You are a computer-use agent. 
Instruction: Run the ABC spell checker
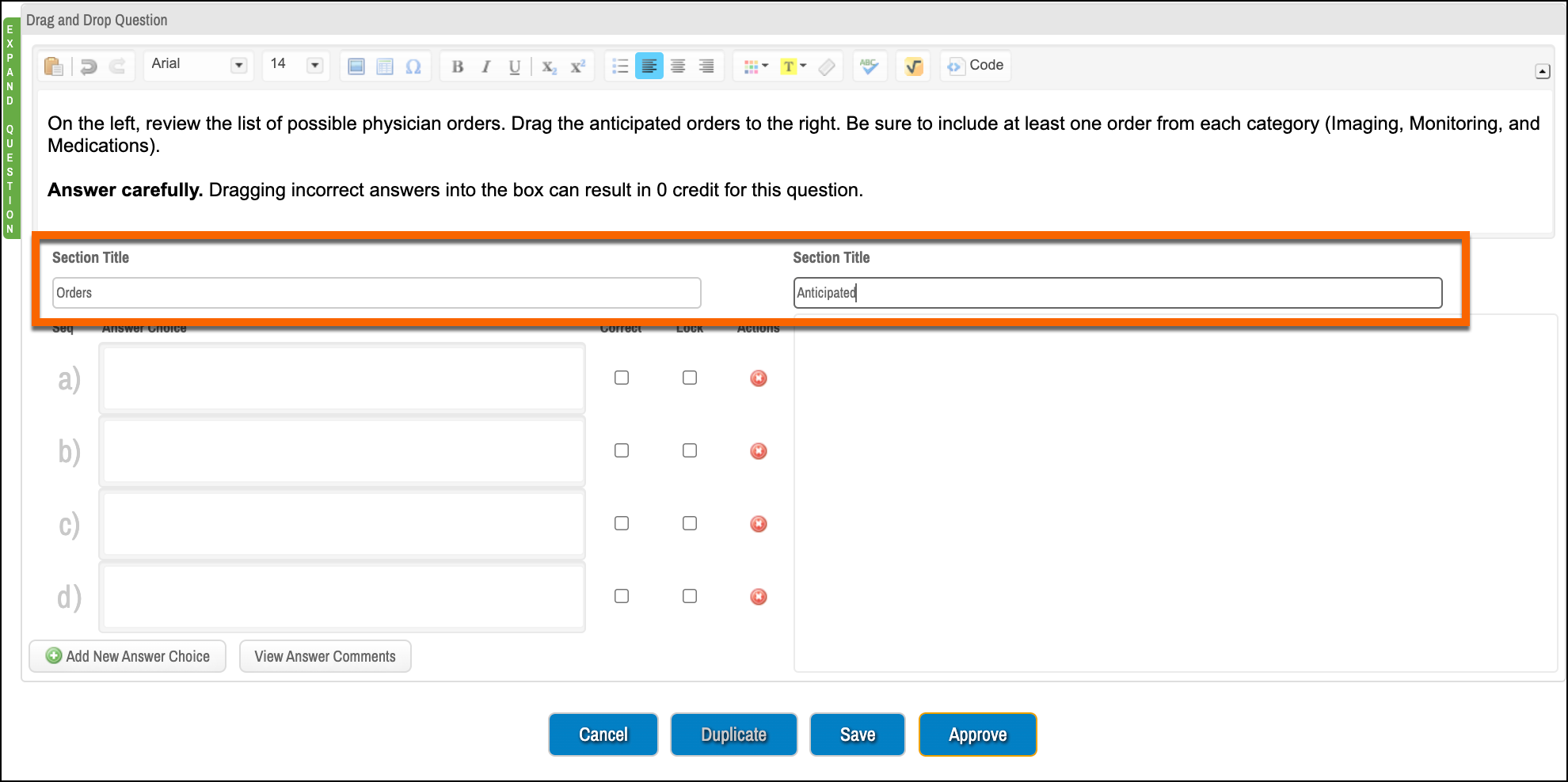tap(870, 66)
